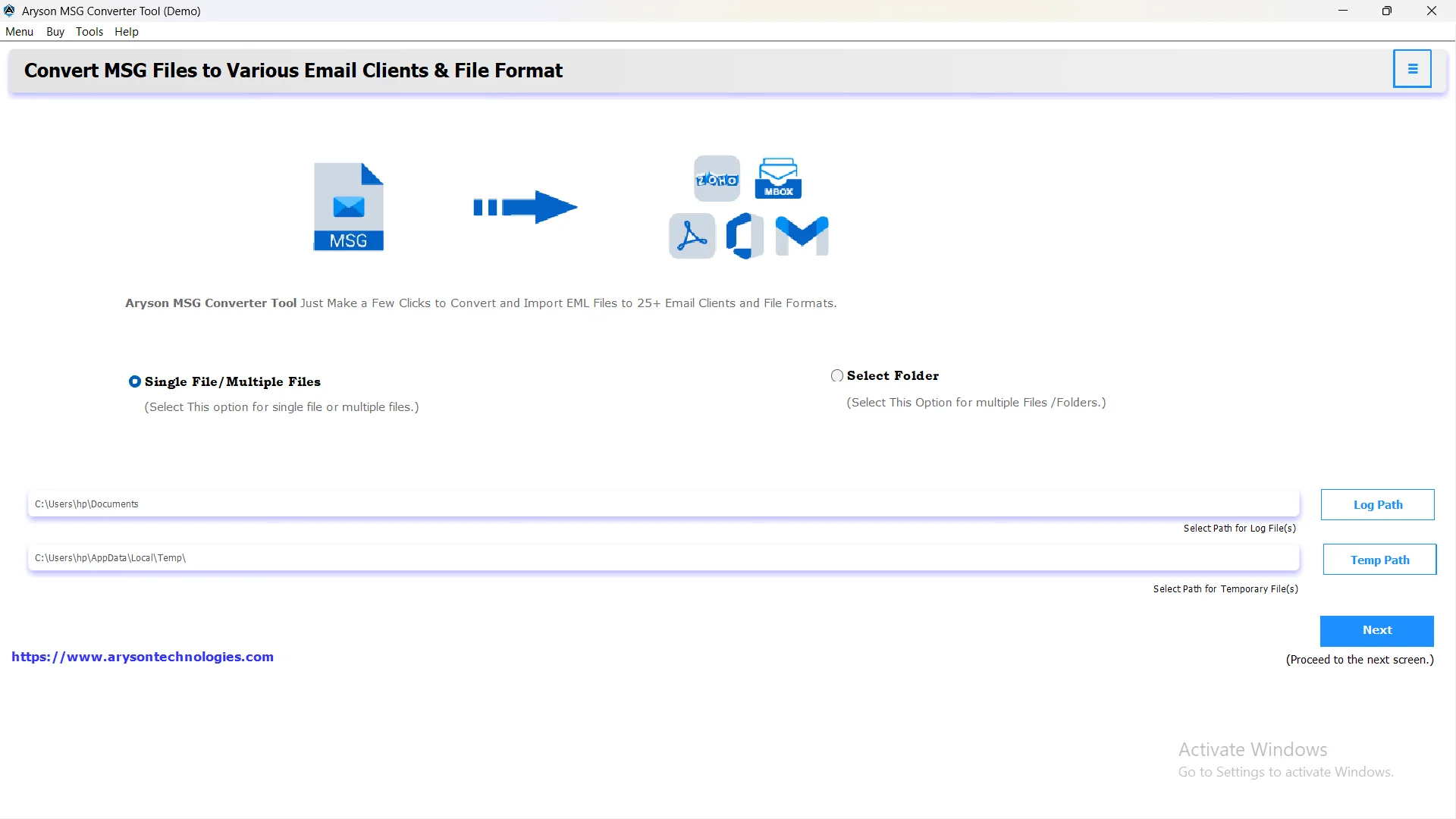Click the blue M mail client icon

(x=802, y=236)
